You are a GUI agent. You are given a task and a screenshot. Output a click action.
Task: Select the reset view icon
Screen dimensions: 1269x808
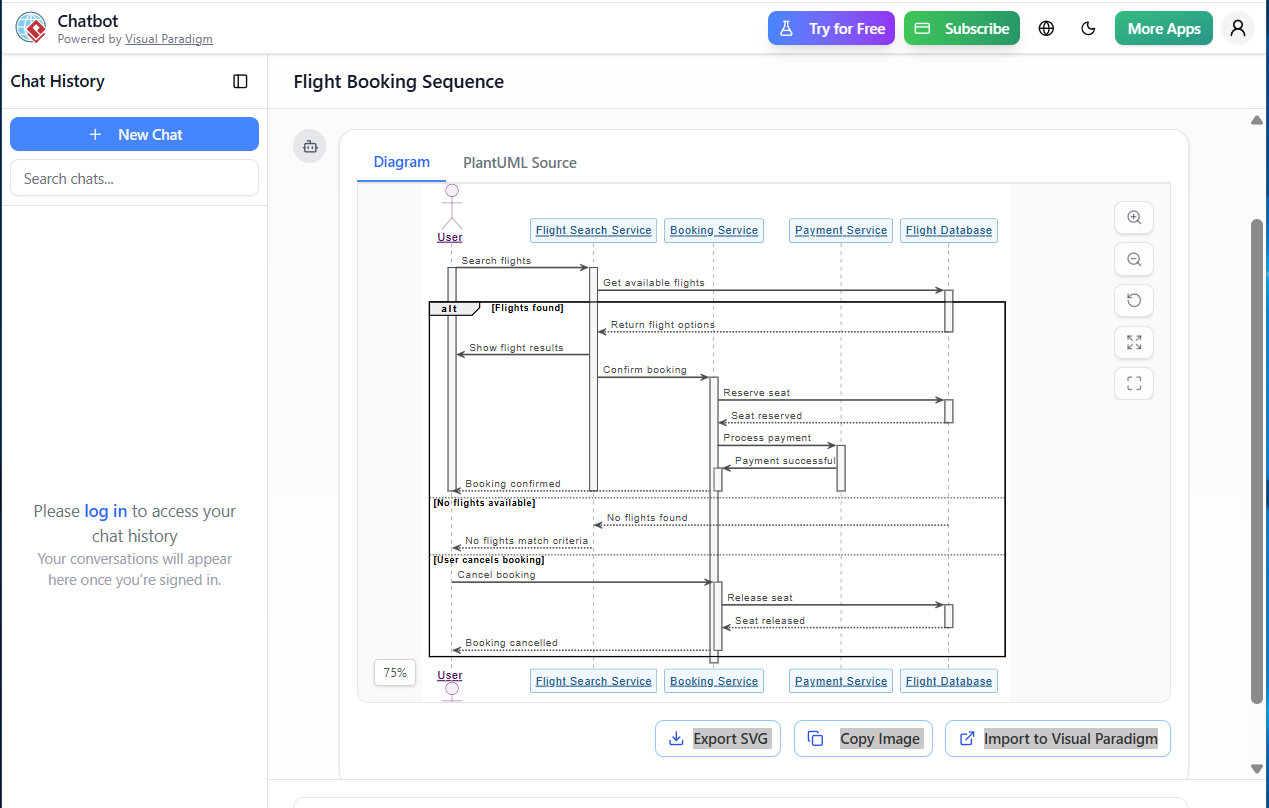tap(1133, 300)
